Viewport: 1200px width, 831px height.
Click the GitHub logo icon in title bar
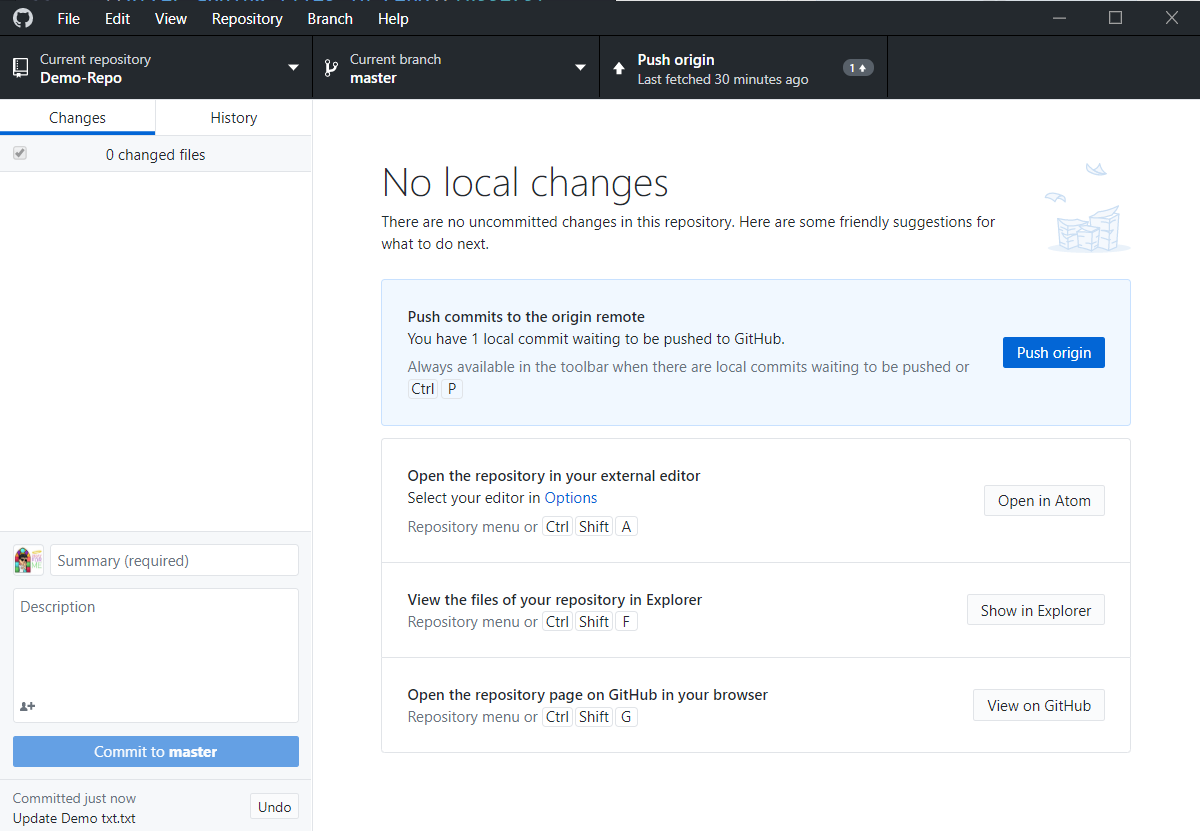click(x=22, y=18)
